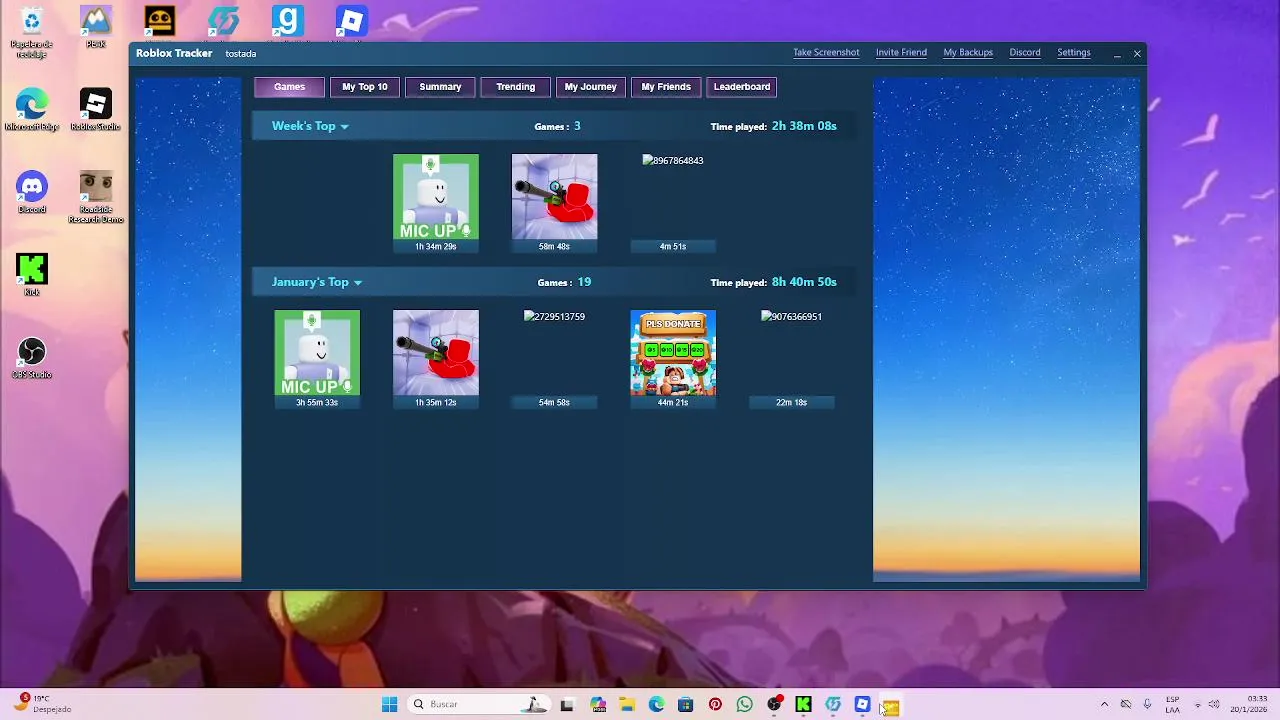Open My Backups
Image resolution: width=1280 pixels, height=720 pixels.
pos(968,53)
